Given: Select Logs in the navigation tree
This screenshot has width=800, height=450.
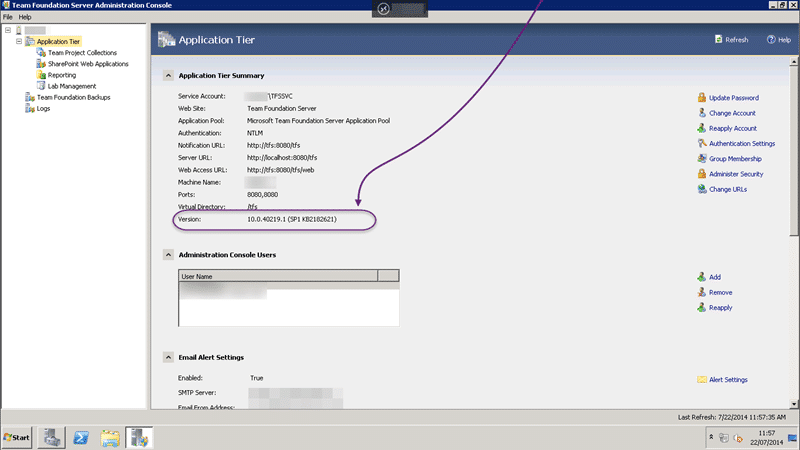Looking at the screenshot, I should 43,109.
